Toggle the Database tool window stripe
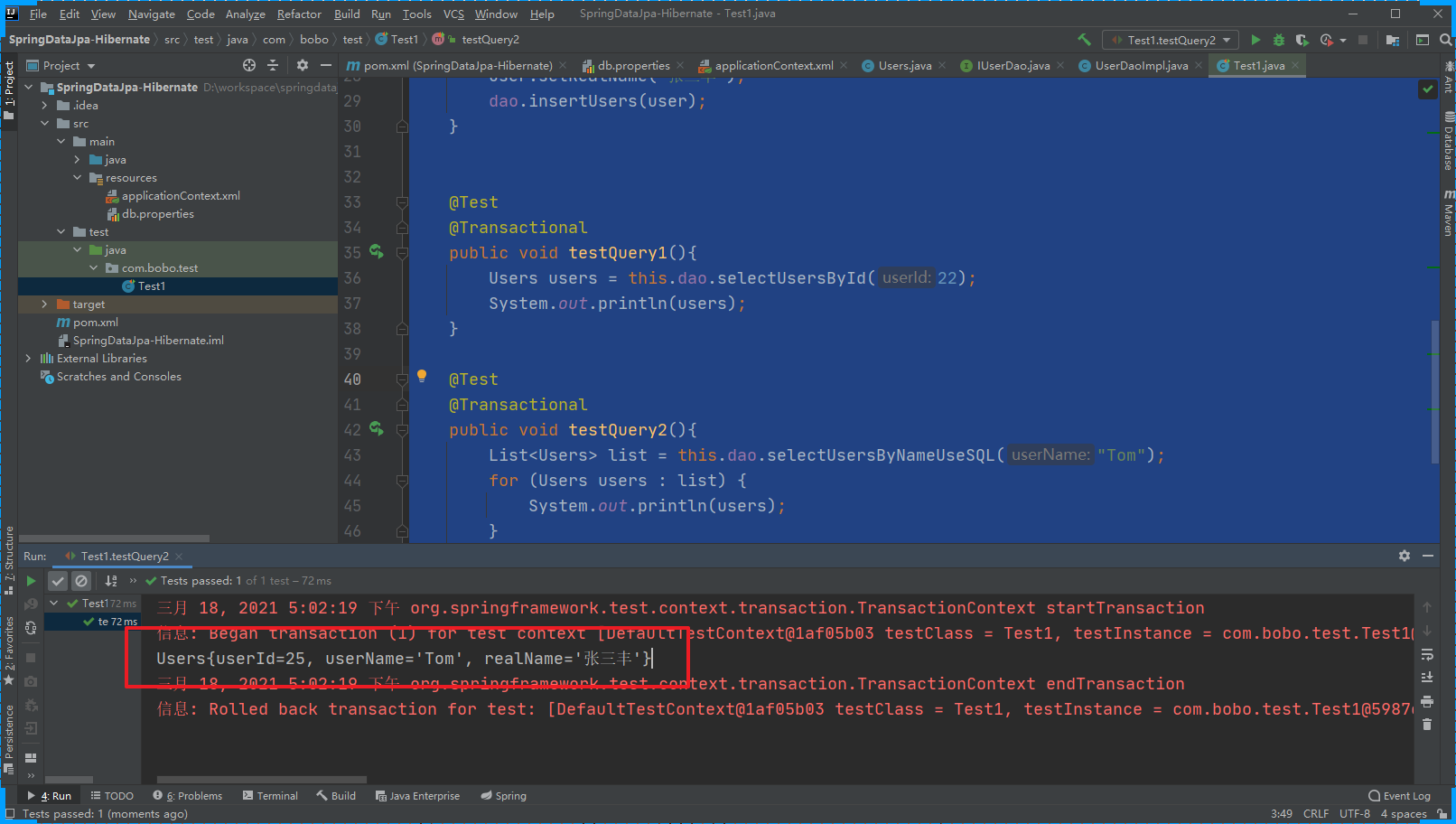 pos(1448,141)
